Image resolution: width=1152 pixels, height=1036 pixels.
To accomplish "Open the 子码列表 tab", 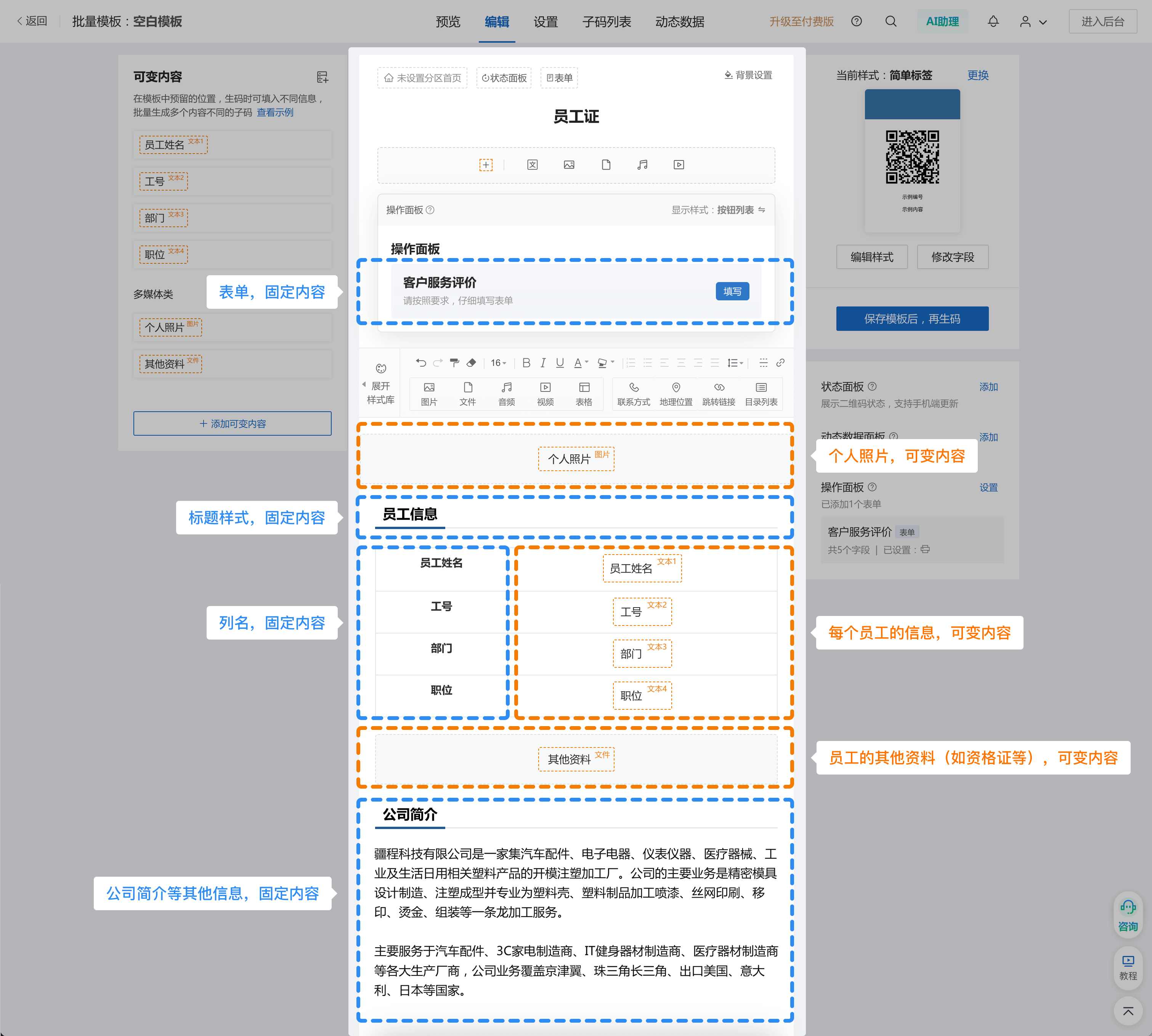I will pyautogui.click(x=606, y=22).
